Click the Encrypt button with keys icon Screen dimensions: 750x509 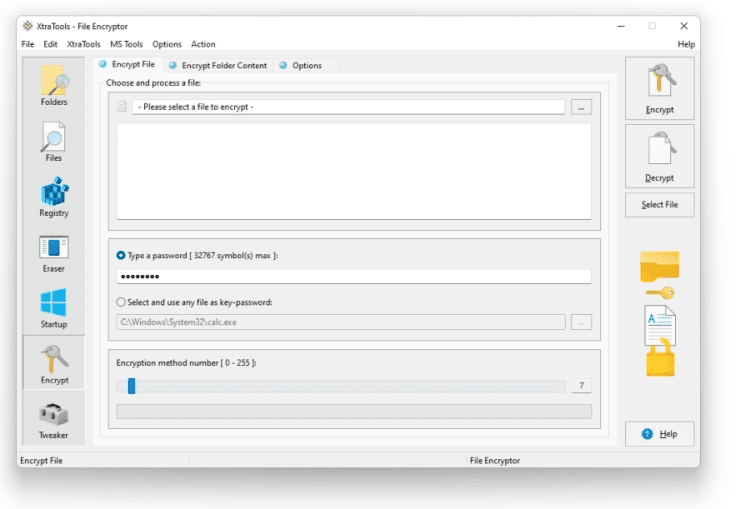659,89
